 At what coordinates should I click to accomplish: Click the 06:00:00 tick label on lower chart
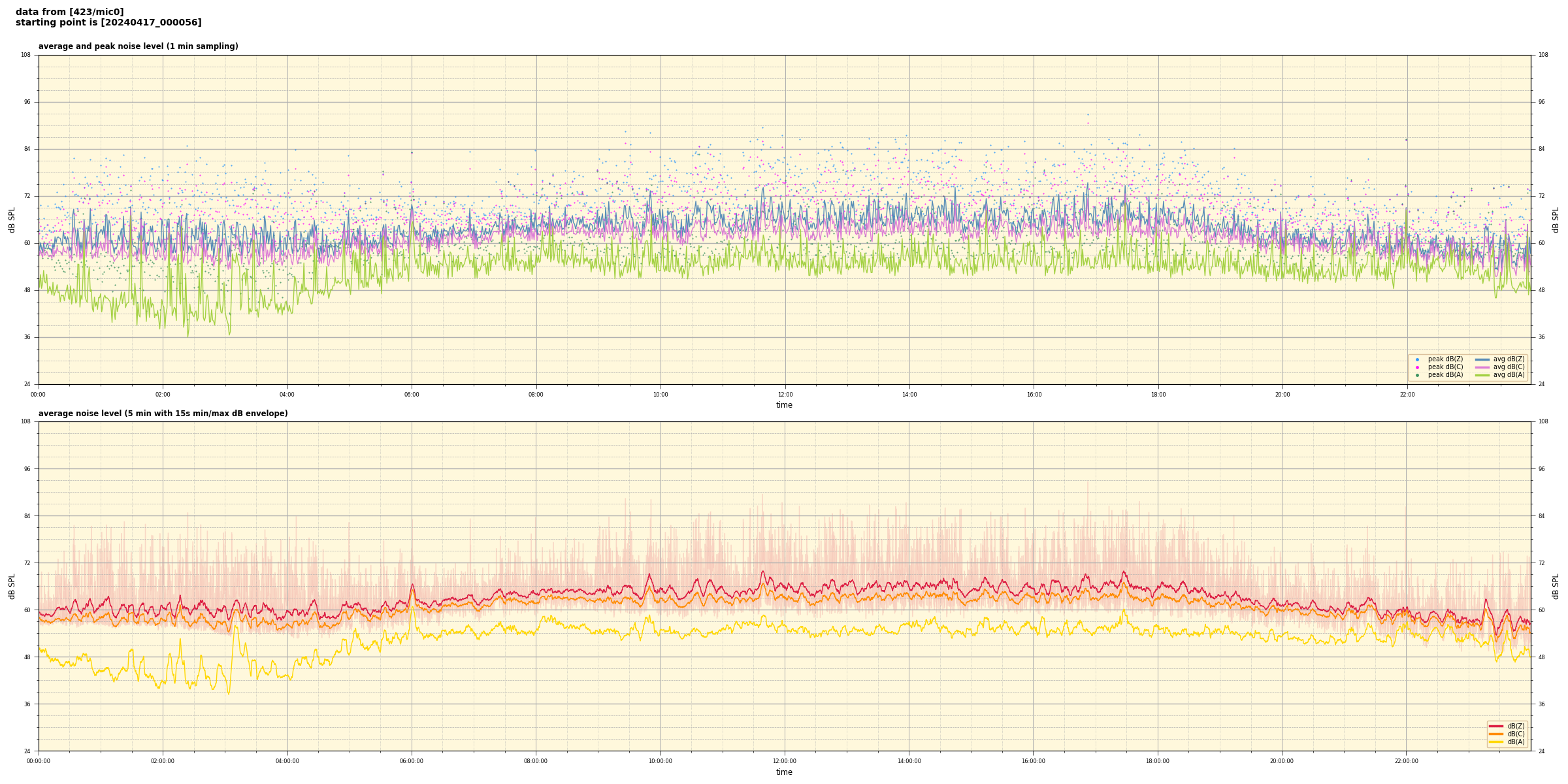412,761
